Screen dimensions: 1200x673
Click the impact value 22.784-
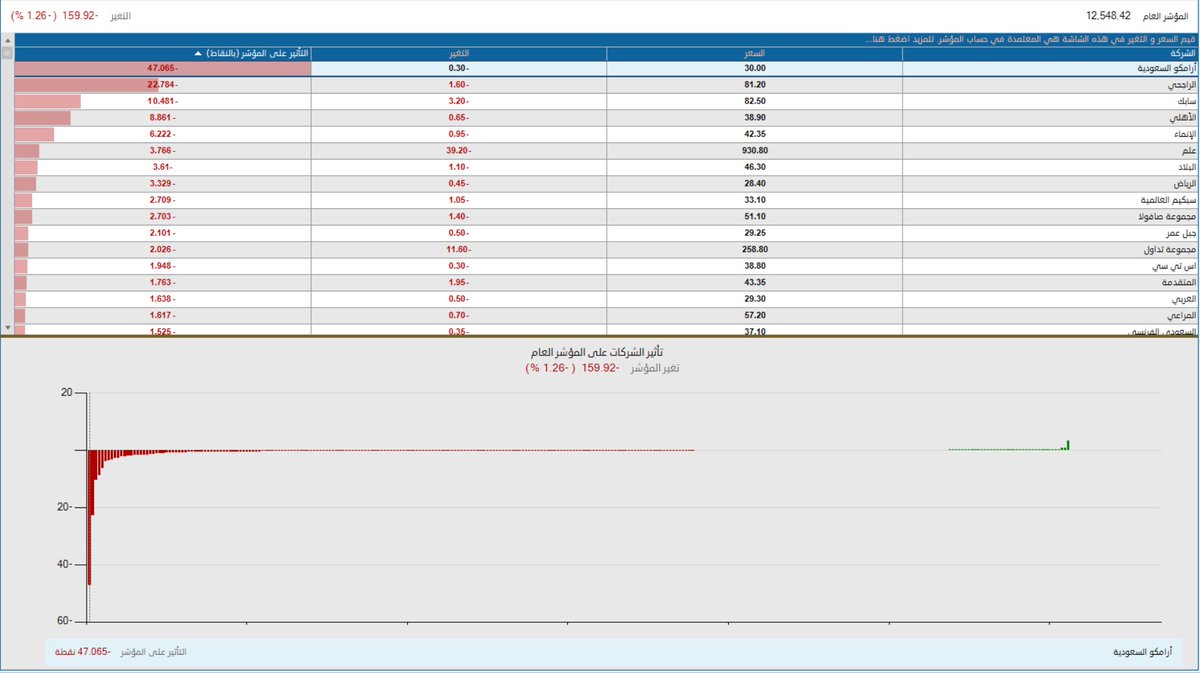[162, 85]
